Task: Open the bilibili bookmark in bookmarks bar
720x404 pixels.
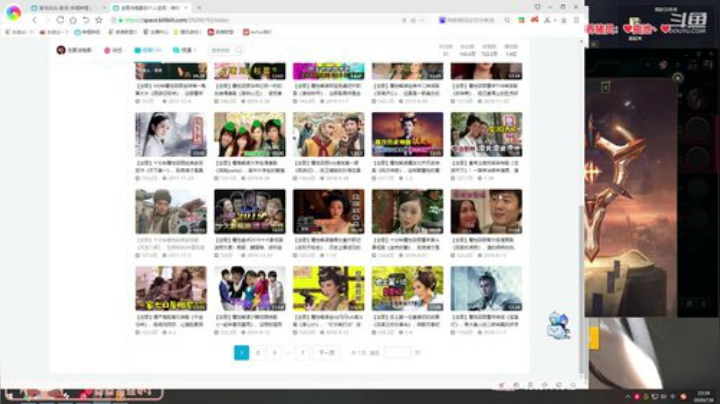Action: (x=87, y=32)
